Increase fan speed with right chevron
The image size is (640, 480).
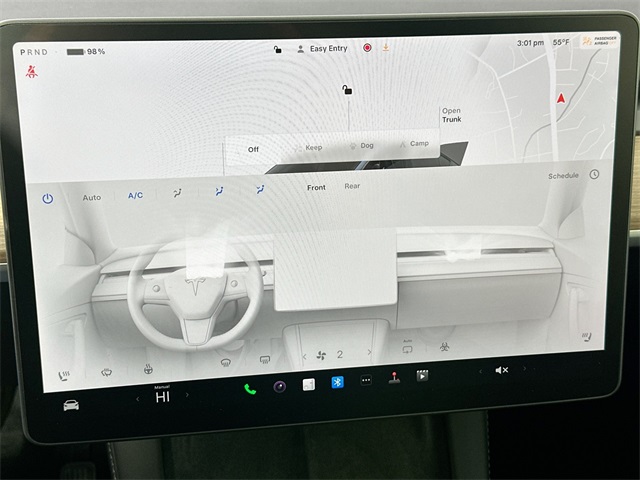pos(369,352)
